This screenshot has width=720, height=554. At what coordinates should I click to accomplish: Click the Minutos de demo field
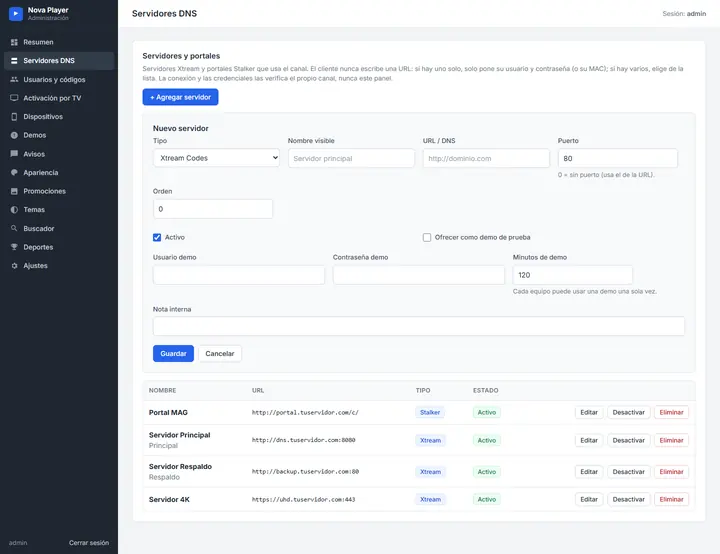[573, 275]
